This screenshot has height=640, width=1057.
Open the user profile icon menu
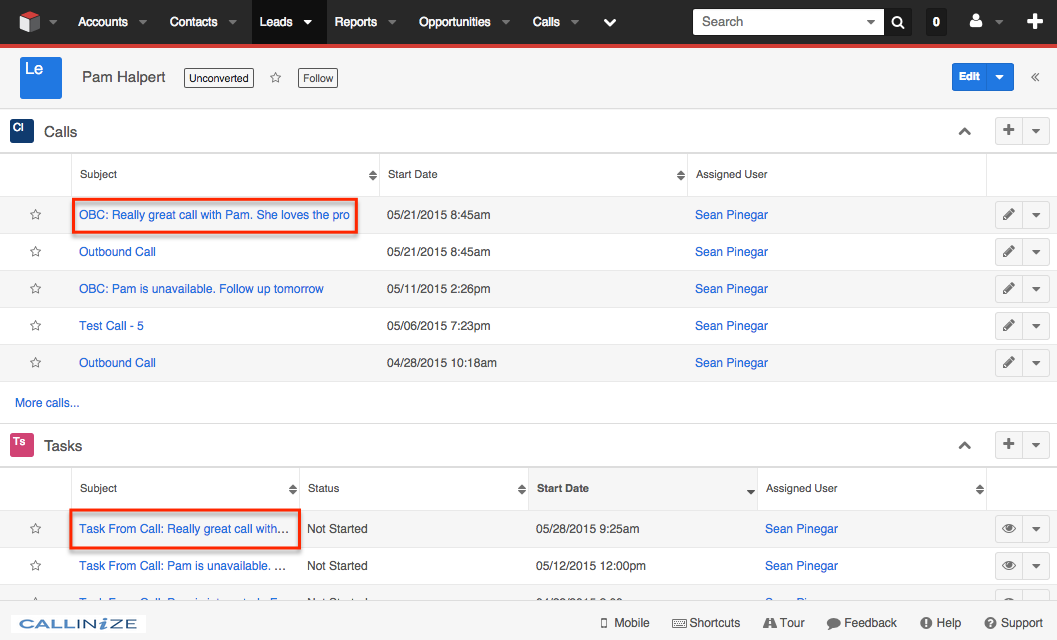pos(975,22)
